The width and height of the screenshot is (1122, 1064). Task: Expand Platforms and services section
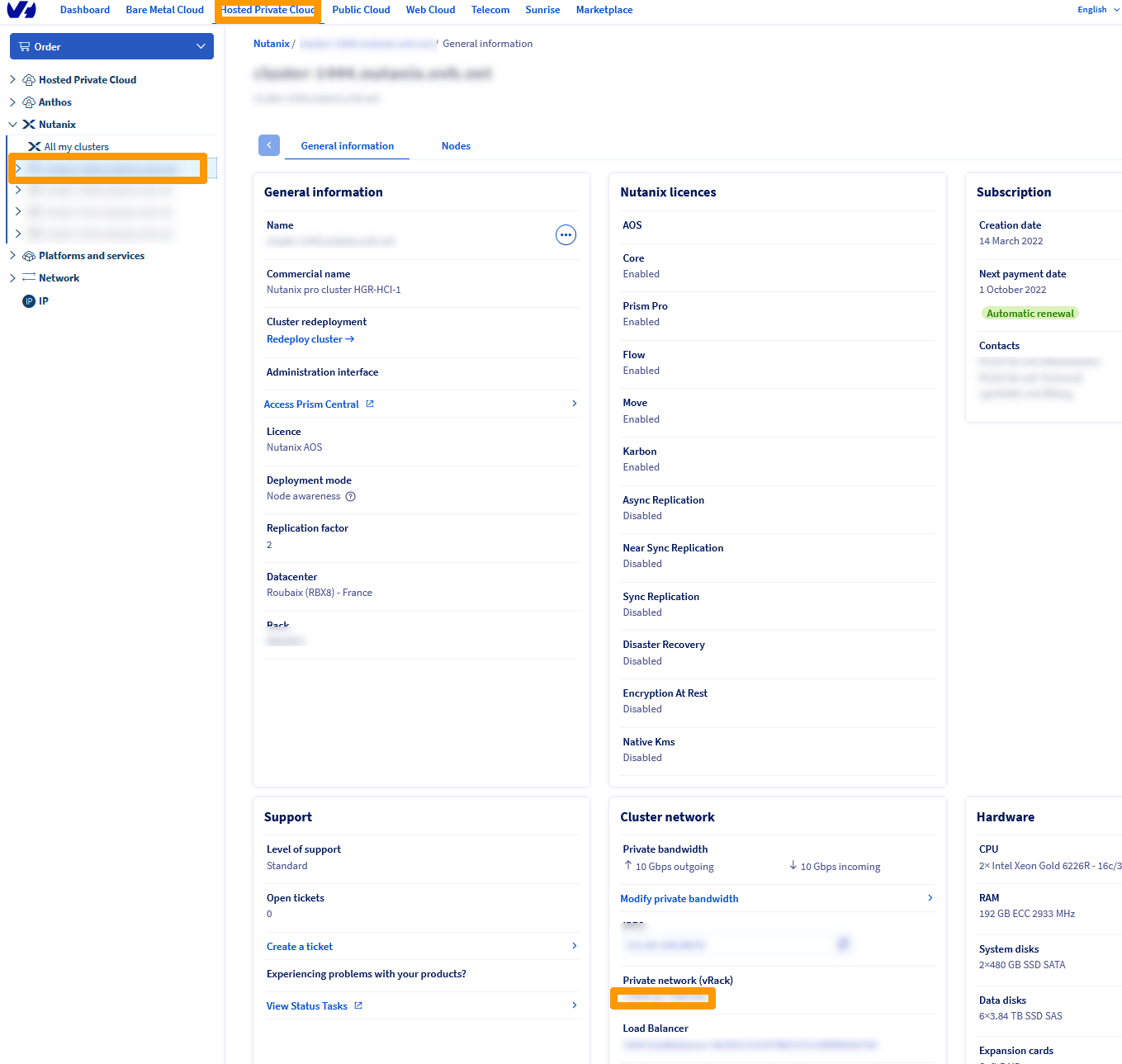pyautogui.click(x=12, y=256)
